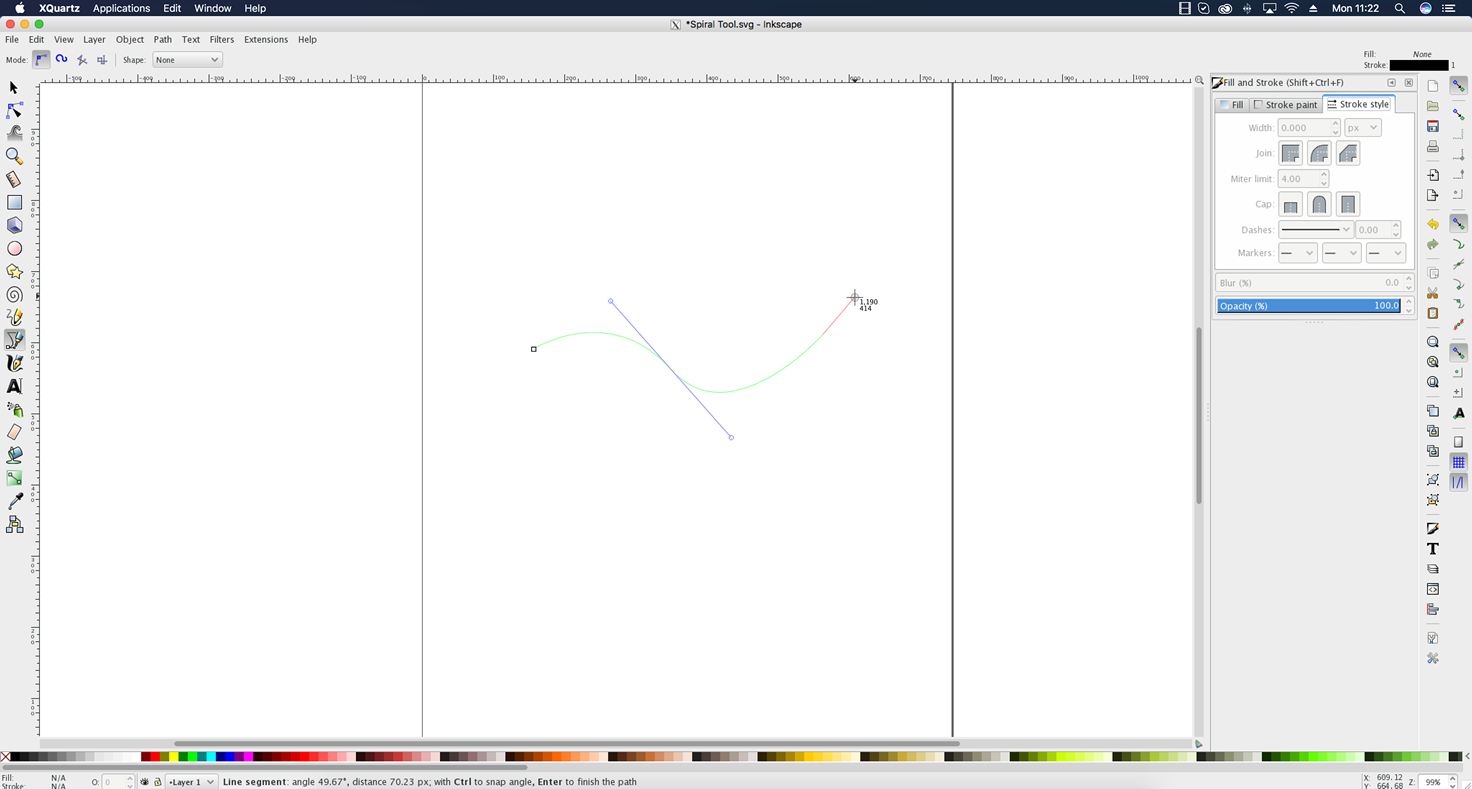Switch to Spiro path mode
The width and height of the screenshot is (1472, 789).
pyautogui.click(x=62, y=60)
